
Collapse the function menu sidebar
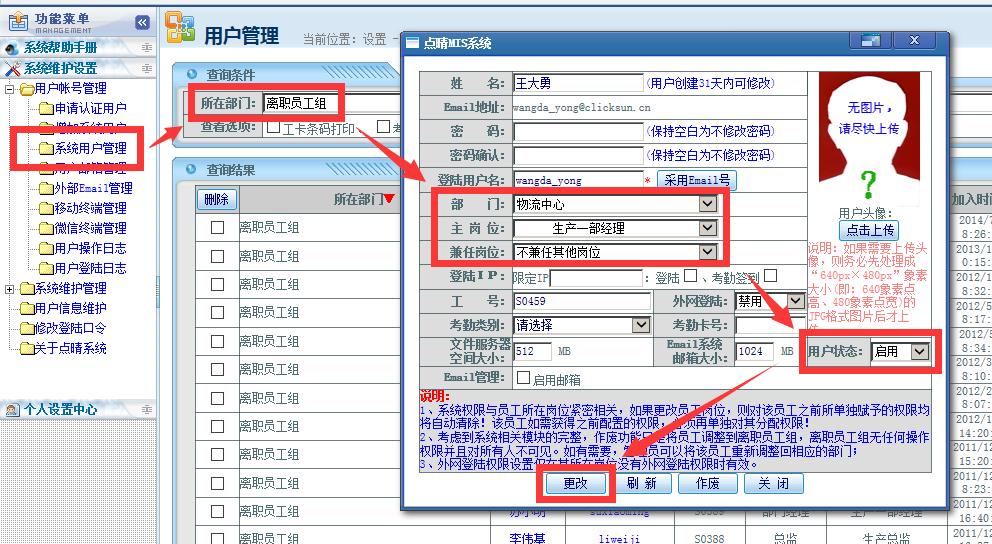142,23
